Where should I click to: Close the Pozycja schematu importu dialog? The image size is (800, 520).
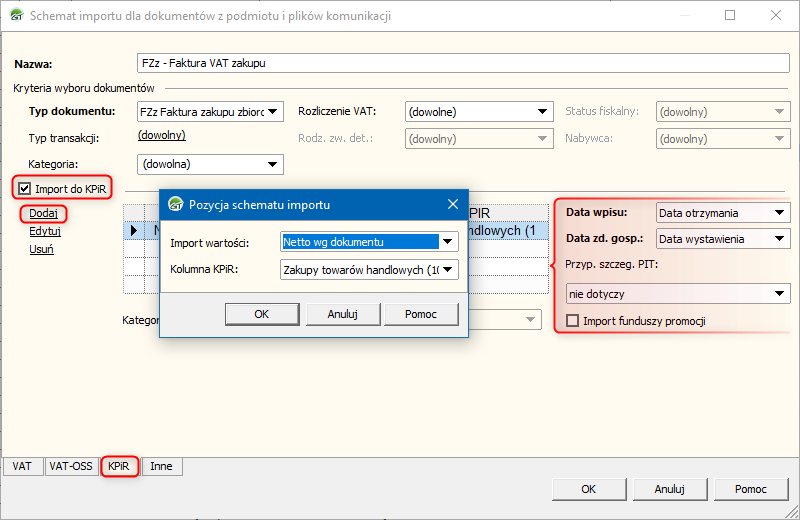pyautogui.click(x=452, y=205)
